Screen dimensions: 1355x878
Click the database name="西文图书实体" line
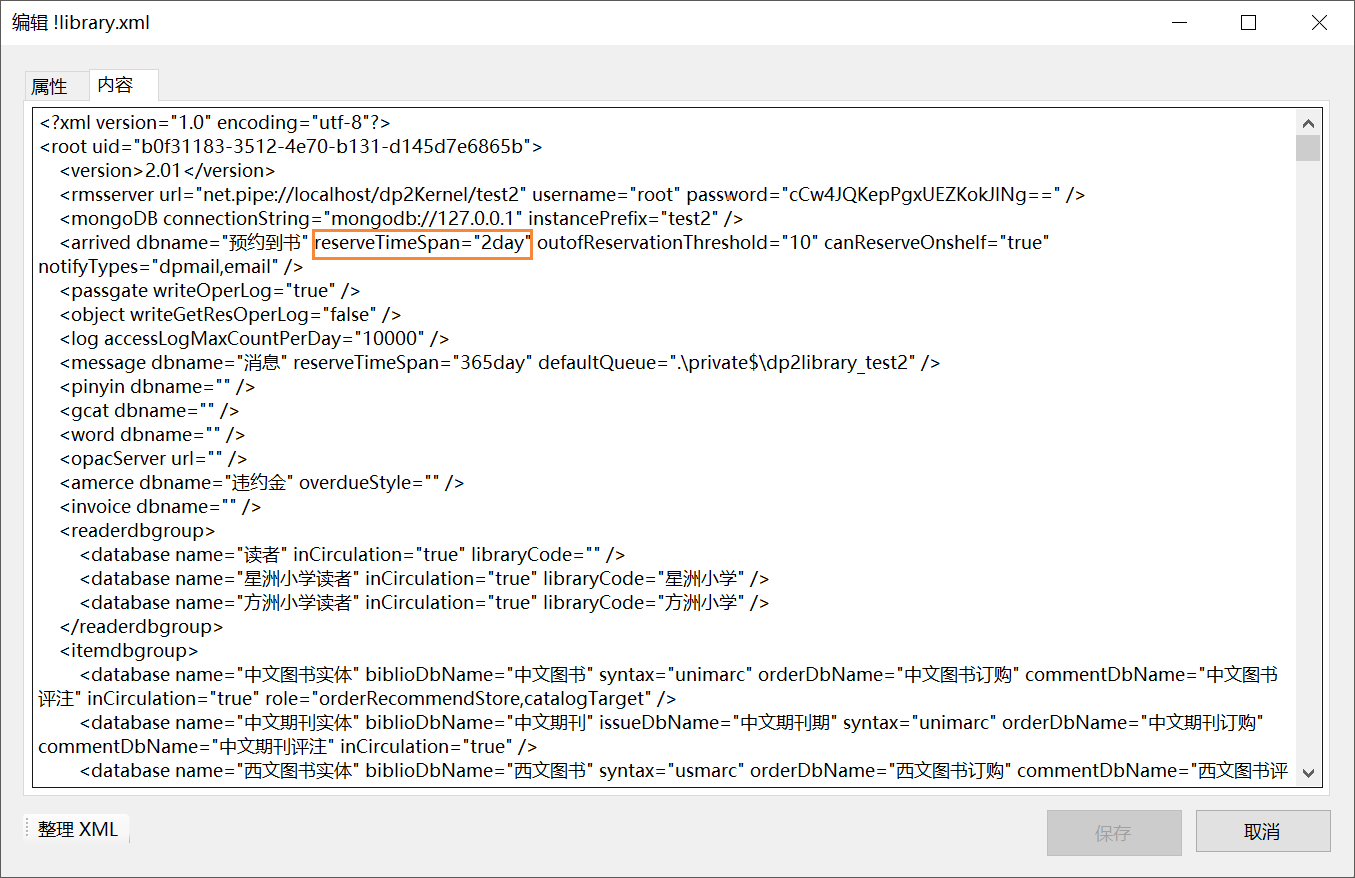[684, 770]
